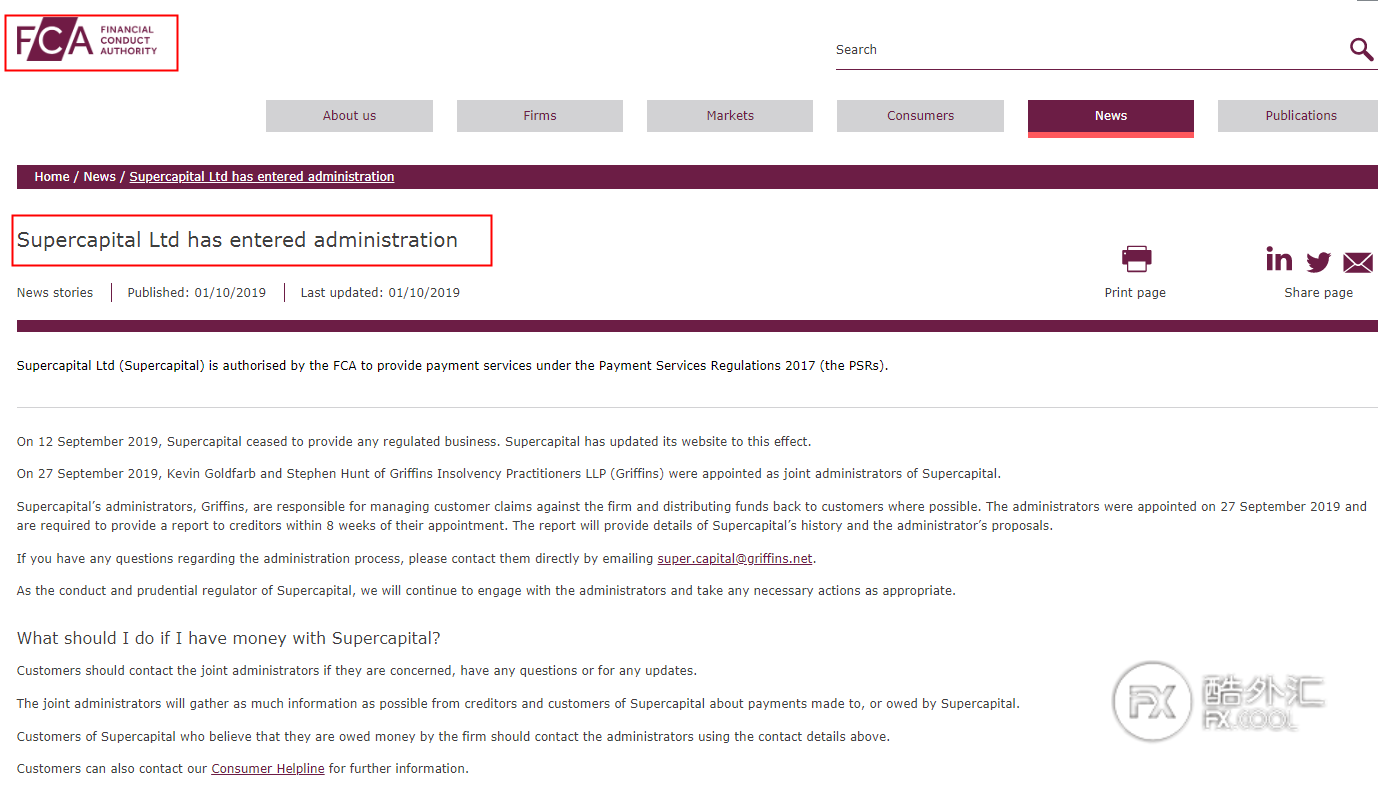
Task: Click the search magnifier icon
Action: point(1361,49)
